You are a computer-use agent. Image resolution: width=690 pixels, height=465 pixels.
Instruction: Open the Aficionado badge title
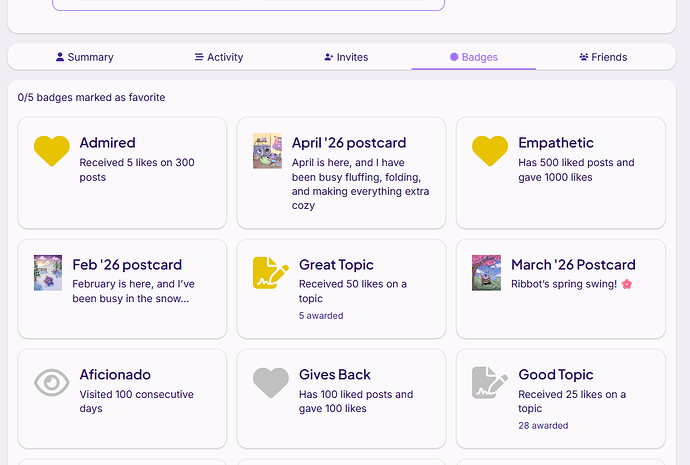(x=115, y=375)
